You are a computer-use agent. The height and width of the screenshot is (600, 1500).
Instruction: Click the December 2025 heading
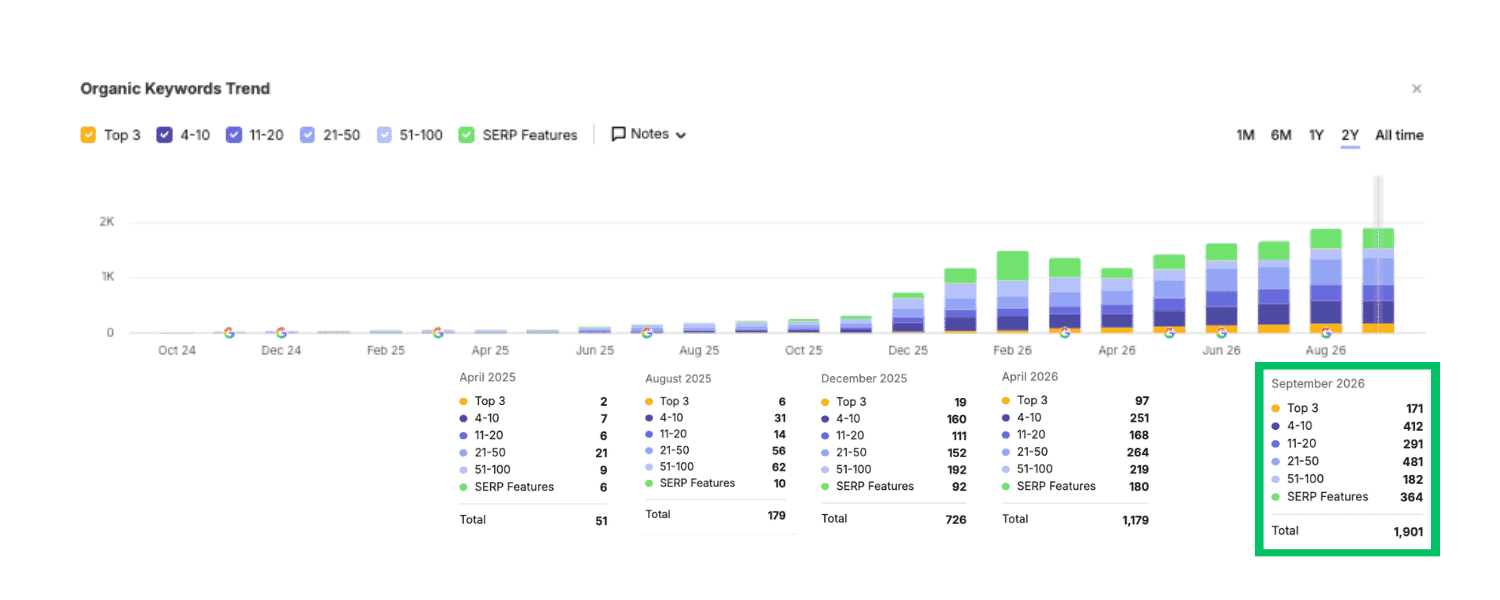[864, 379]
